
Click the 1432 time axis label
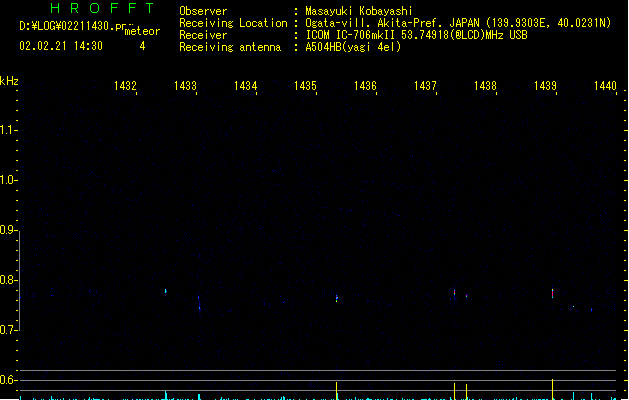(x=125, y=86)
